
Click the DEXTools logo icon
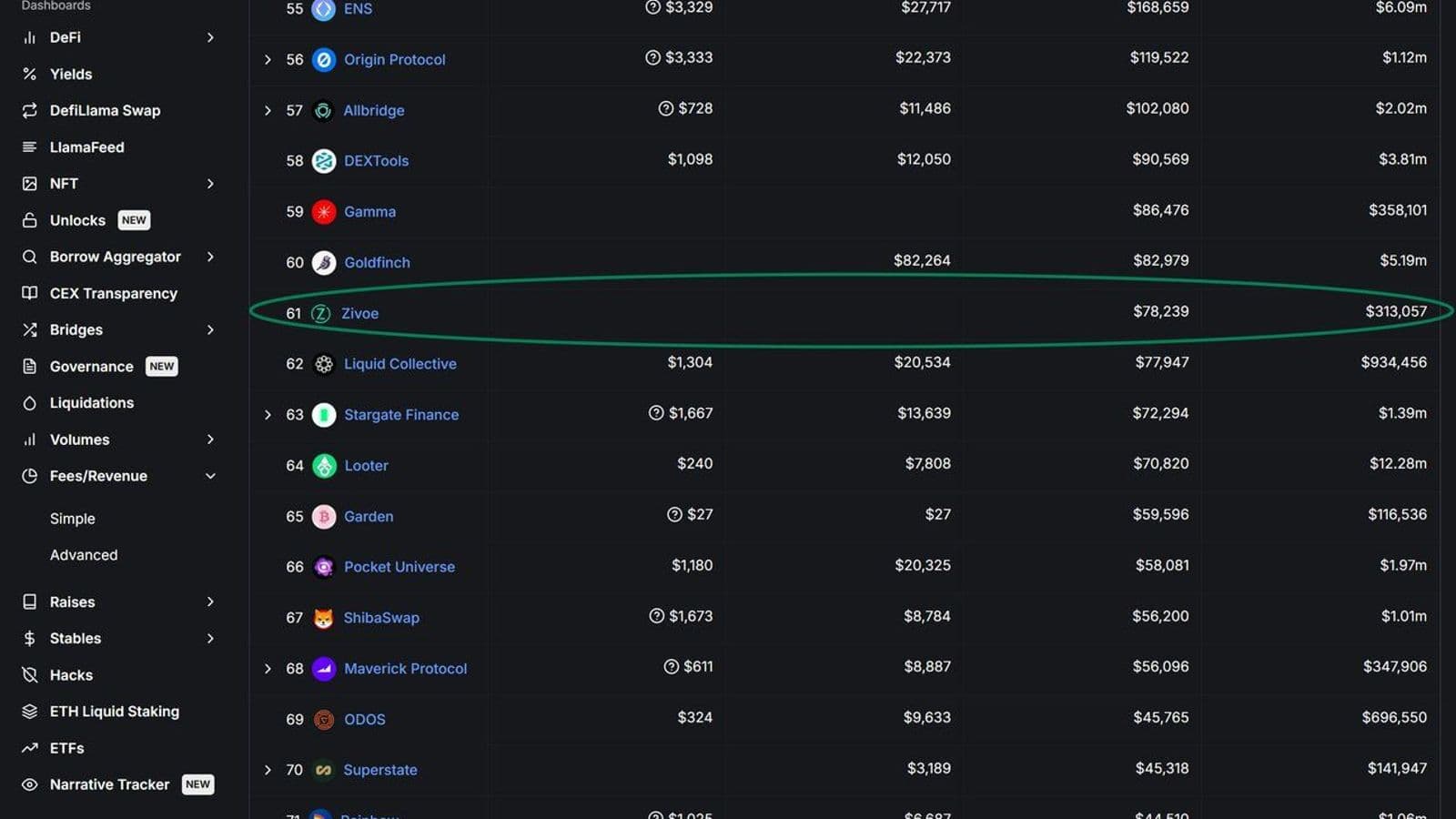tap(324, 161)
